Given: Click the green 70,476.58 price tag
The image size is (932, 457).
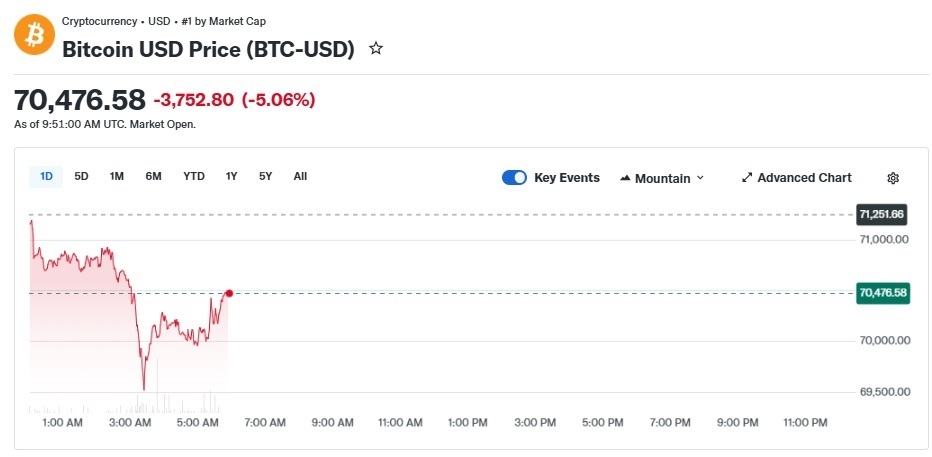Looking at the screenshot, I should [881, 293].
